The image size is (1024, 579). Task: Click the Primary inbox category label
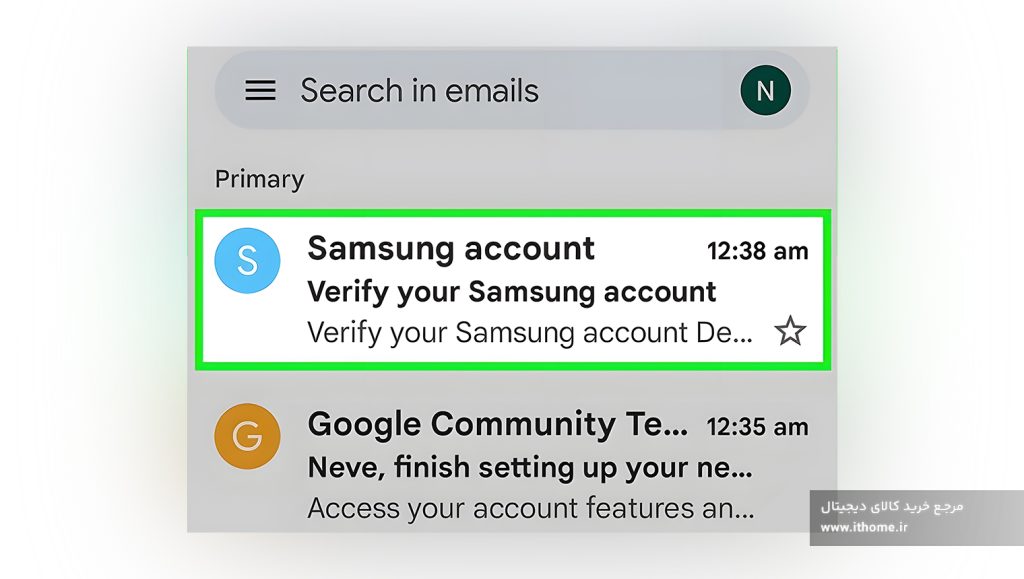pos(259,179)
